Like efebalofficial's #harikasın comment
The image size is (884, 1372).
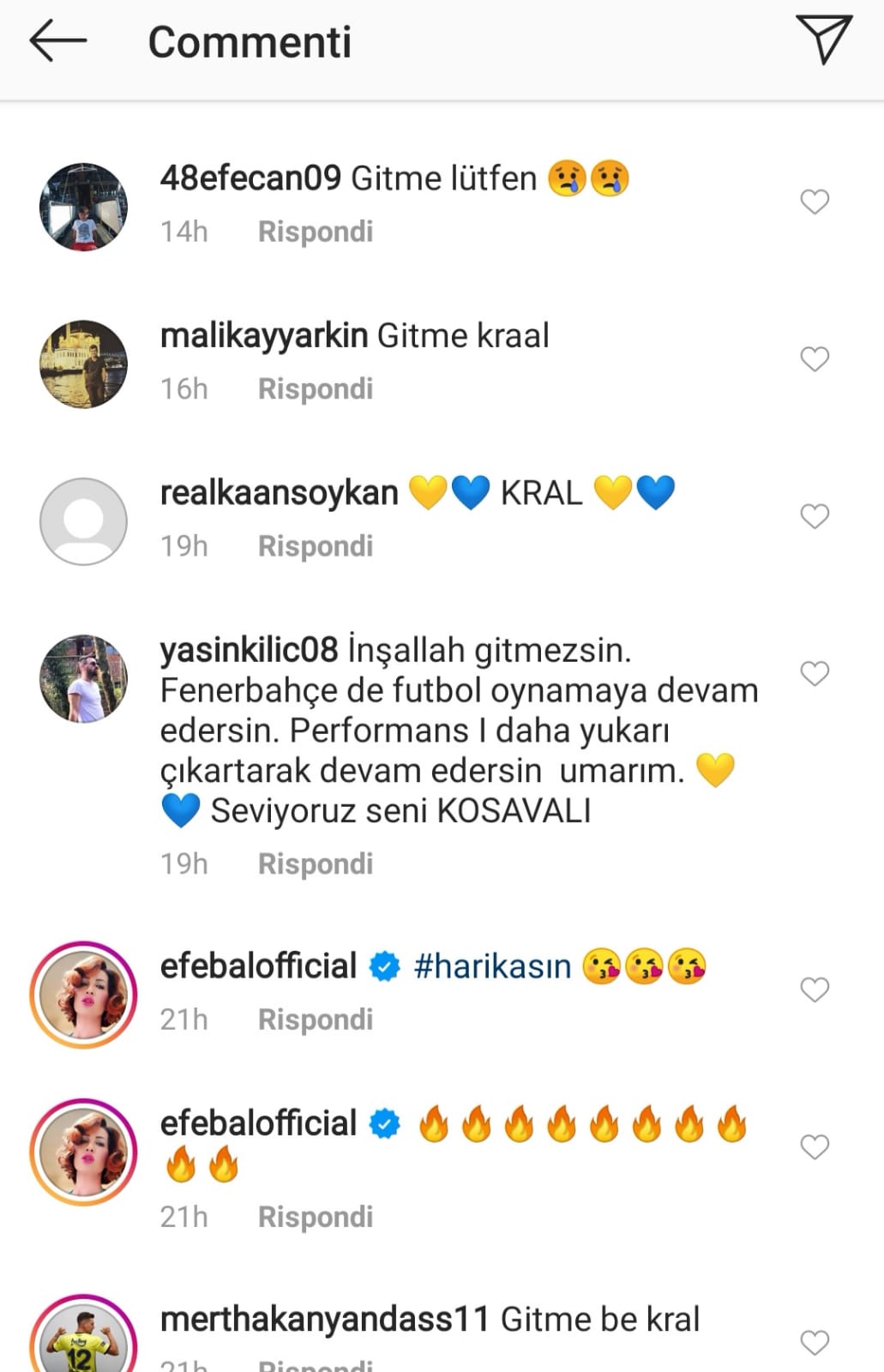815,990
